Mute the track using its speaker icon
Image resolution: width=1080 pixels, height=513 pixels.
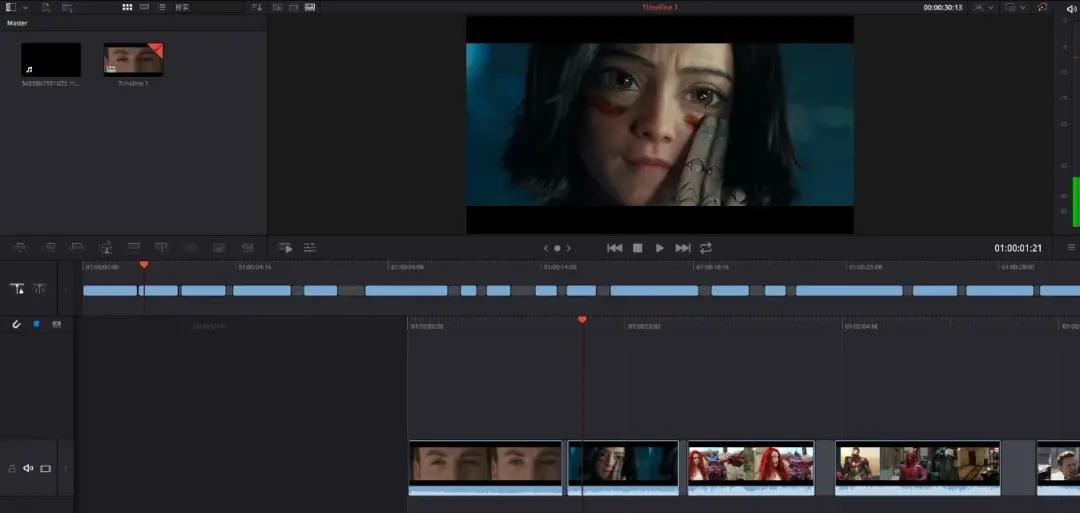tap(28, 468)
